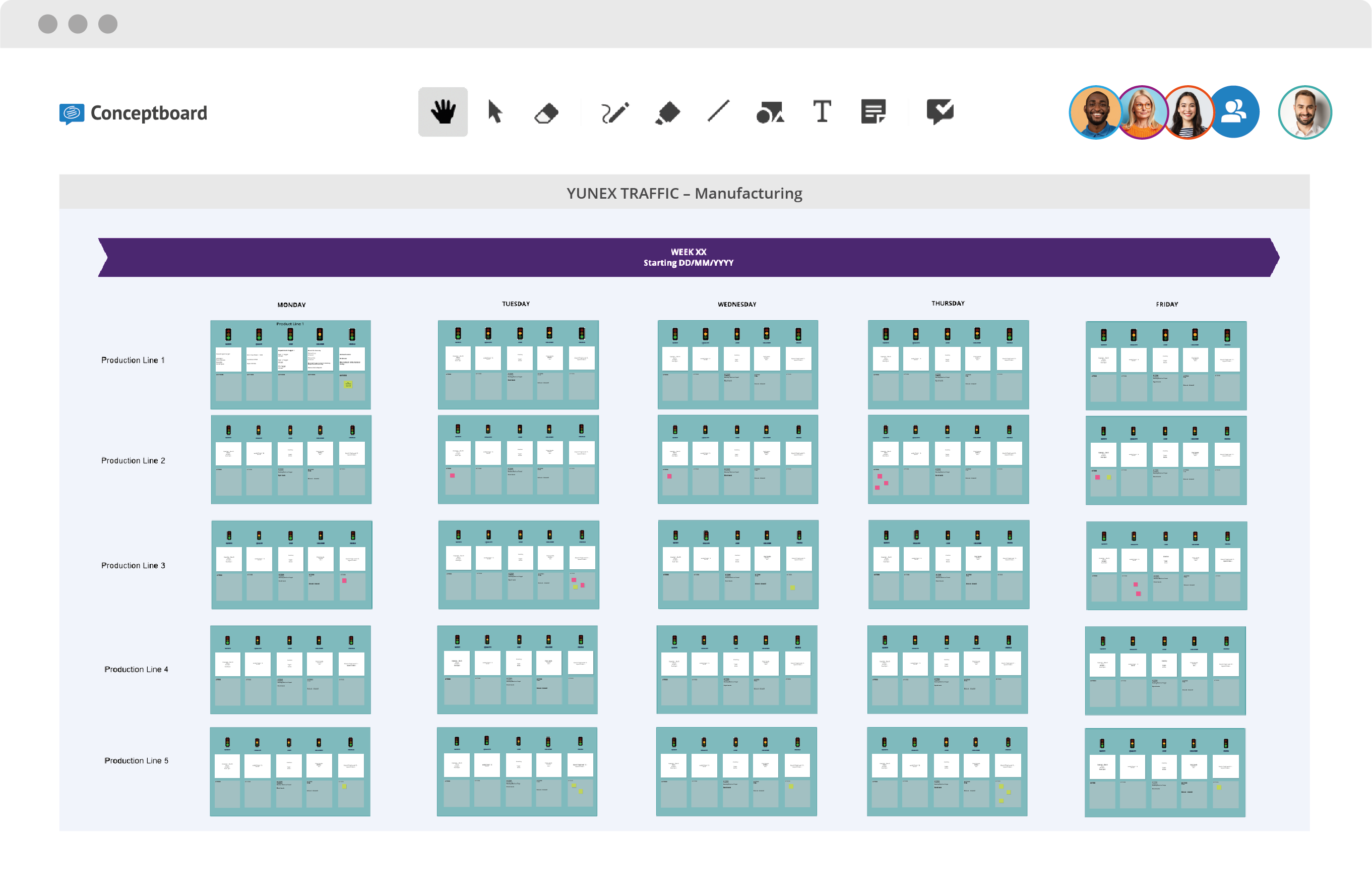This screenshot has width=1372, height=894.
Task: Open Tuesday Production Line 3 board
Action: (519, 565)
